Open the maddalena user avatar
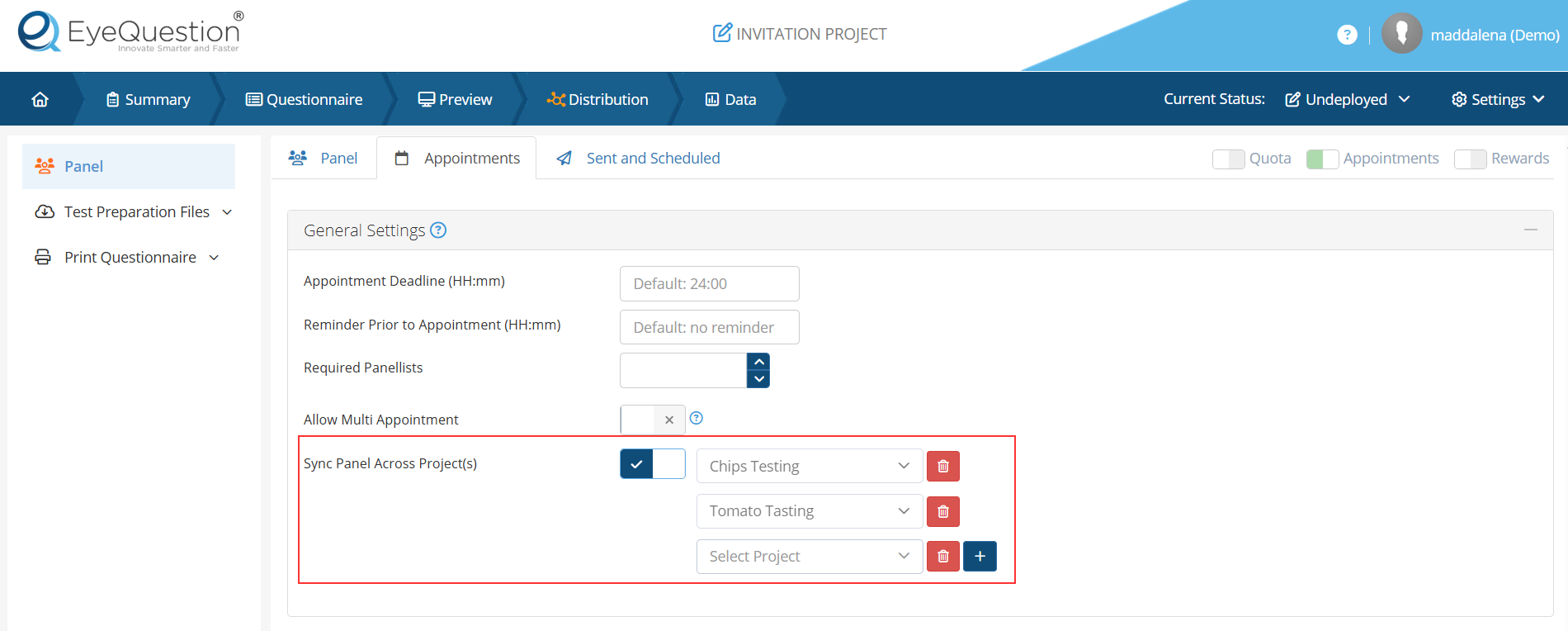1568x631 pixels. coord(1401,34)
